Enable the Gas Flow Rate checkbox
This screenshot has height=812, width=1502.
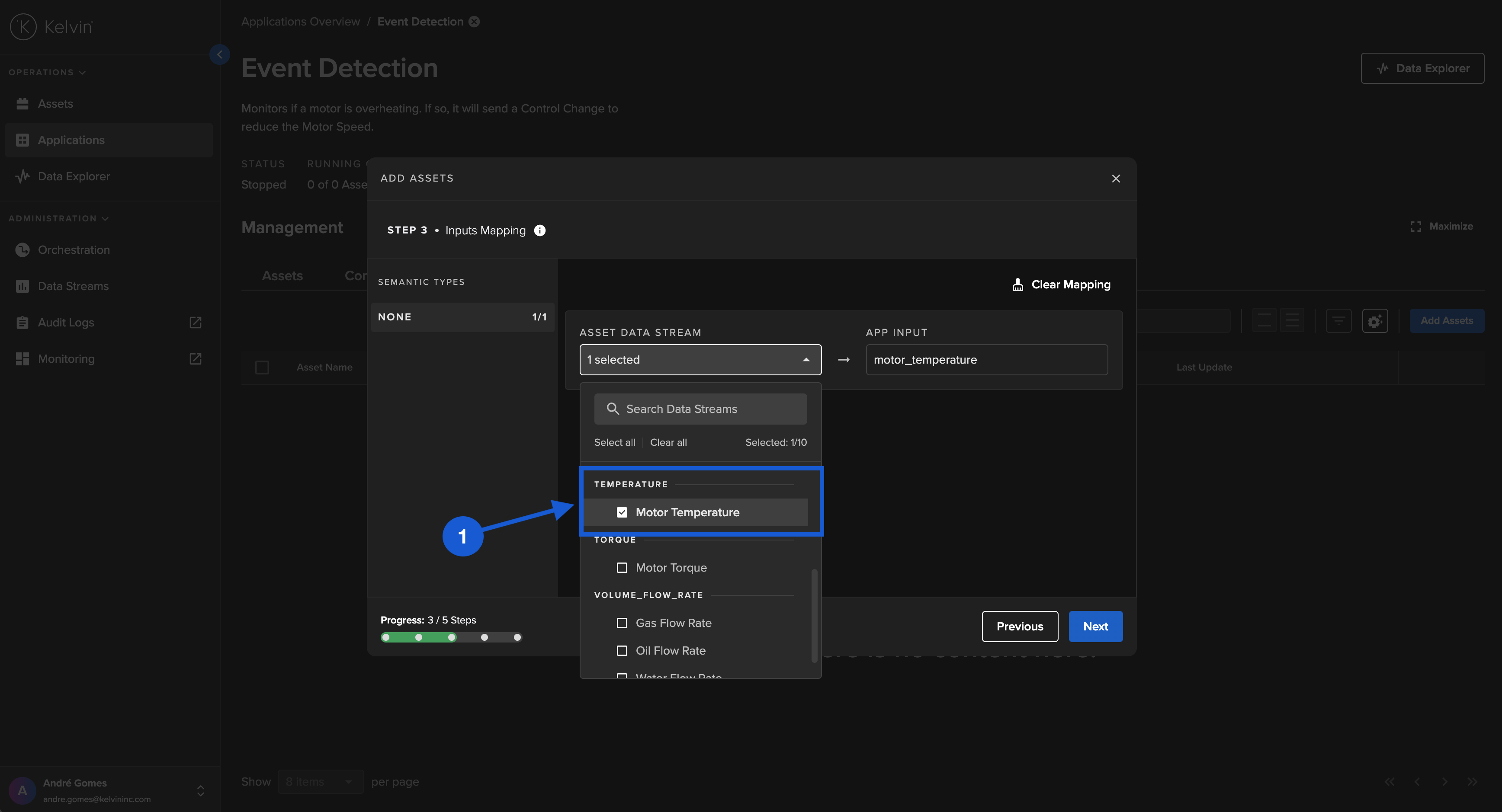click(622, 623)
